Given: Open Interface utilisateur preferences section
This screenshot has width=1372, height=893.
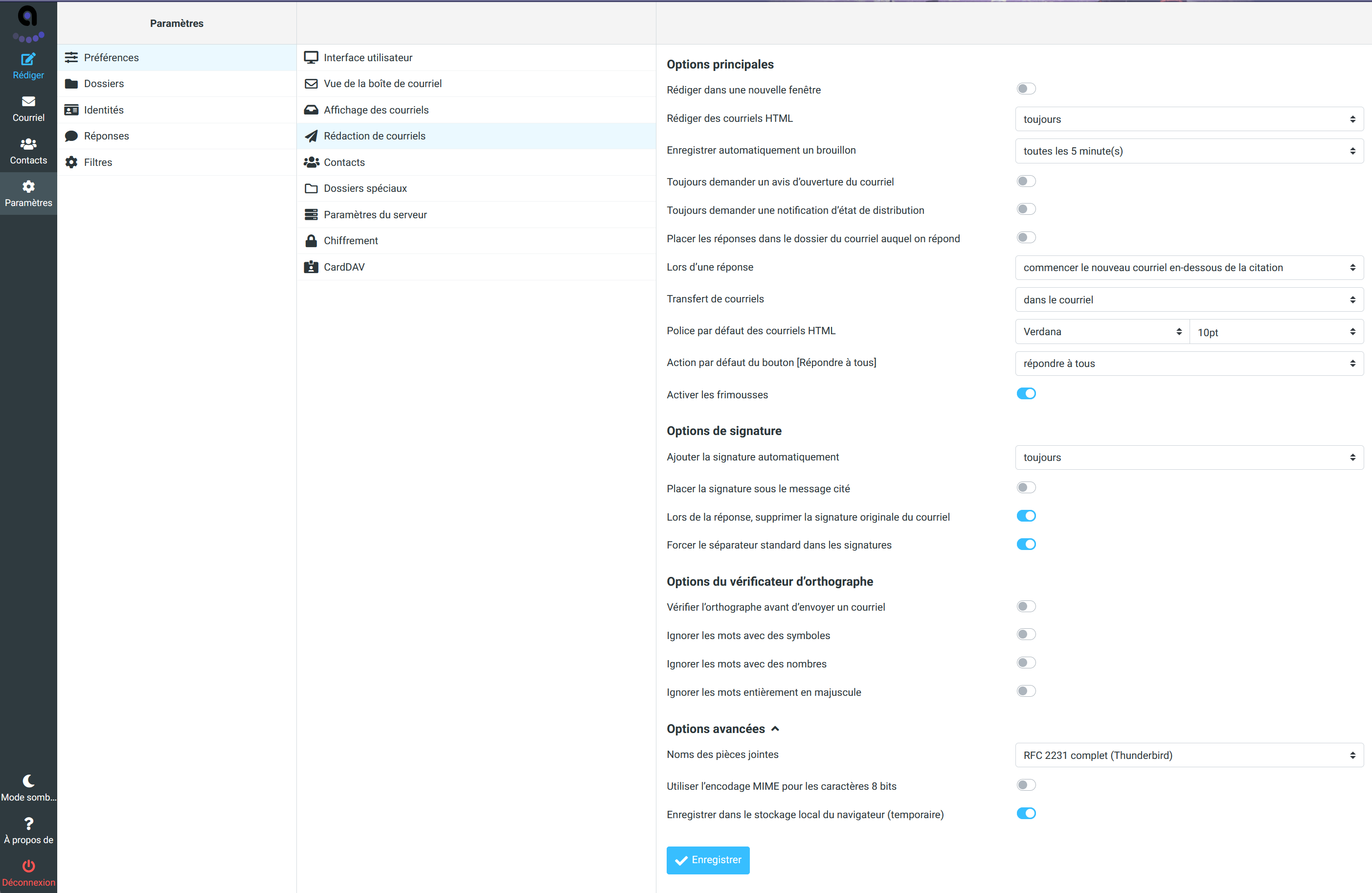Looking at the screenshot, I should (476, 57).
